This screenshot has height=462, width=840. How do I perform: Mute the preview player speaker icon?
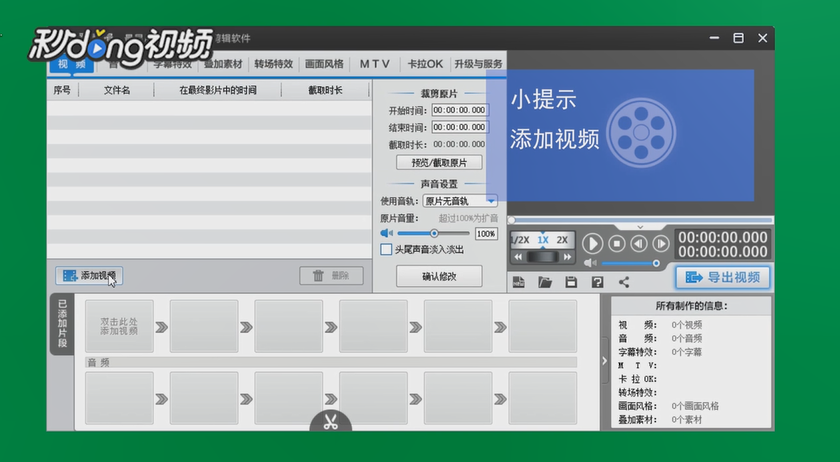click(x=590, y=263)
